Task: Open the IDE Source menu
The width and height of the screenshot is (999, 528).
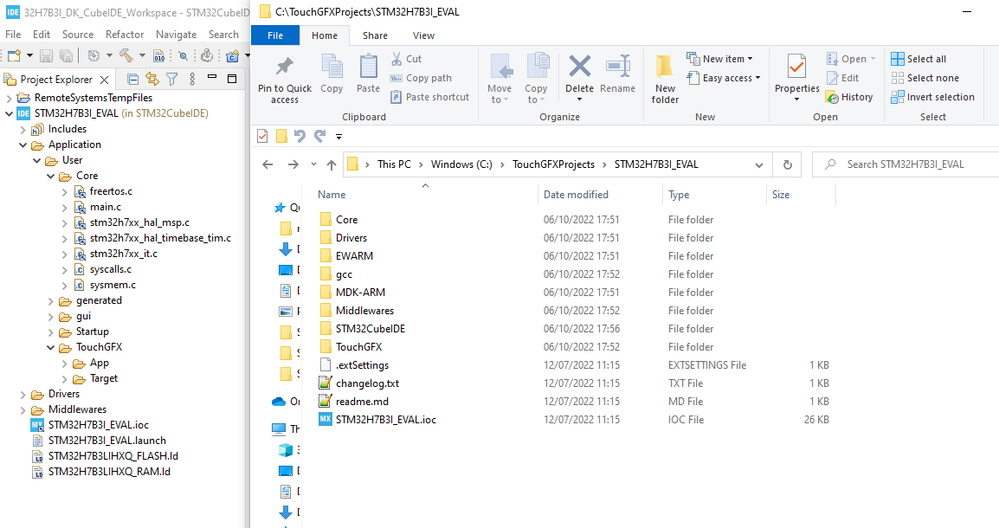Action: point(78,34)
